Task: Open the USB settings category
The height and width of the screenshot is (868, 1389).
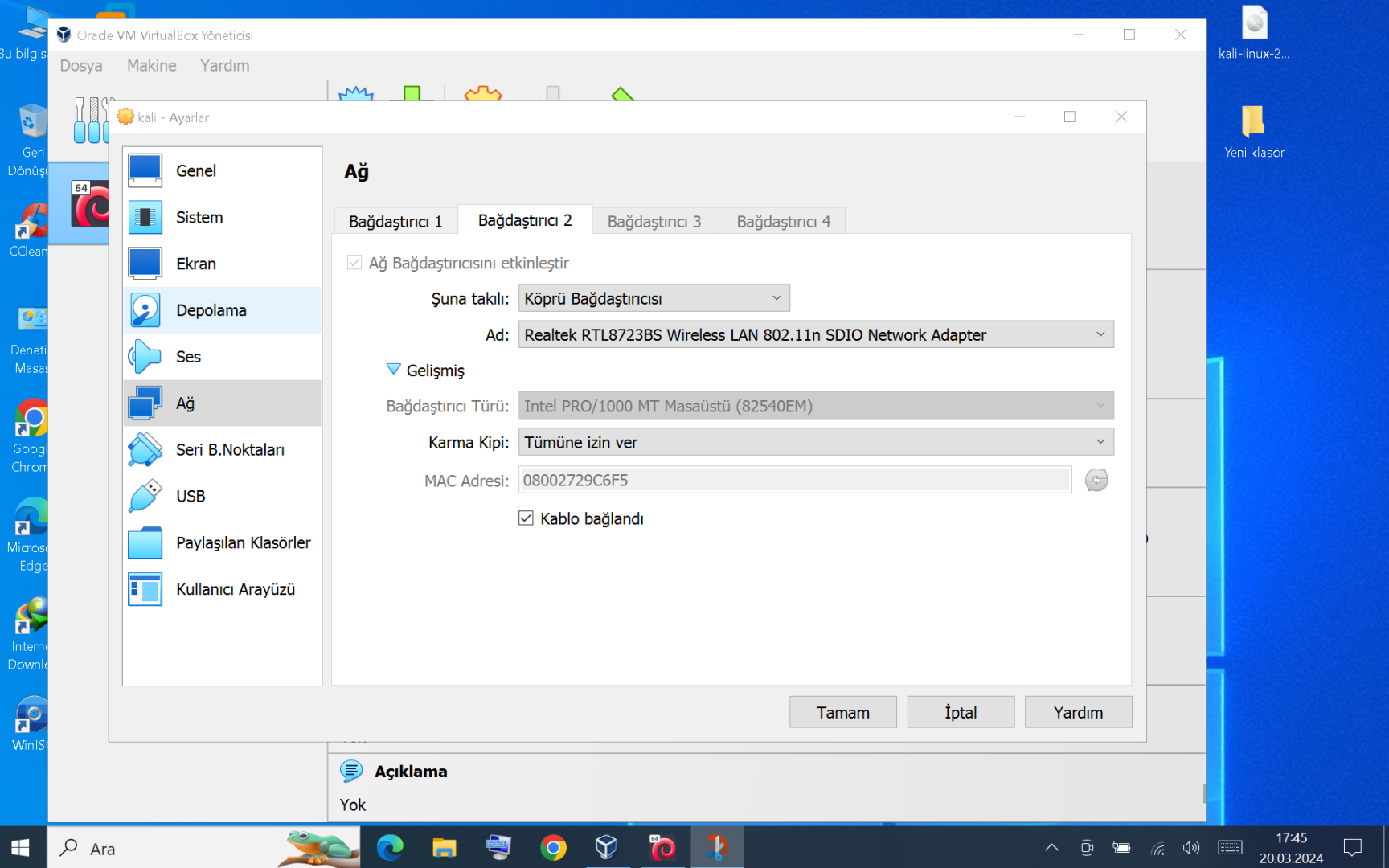Action: (223, 497)
